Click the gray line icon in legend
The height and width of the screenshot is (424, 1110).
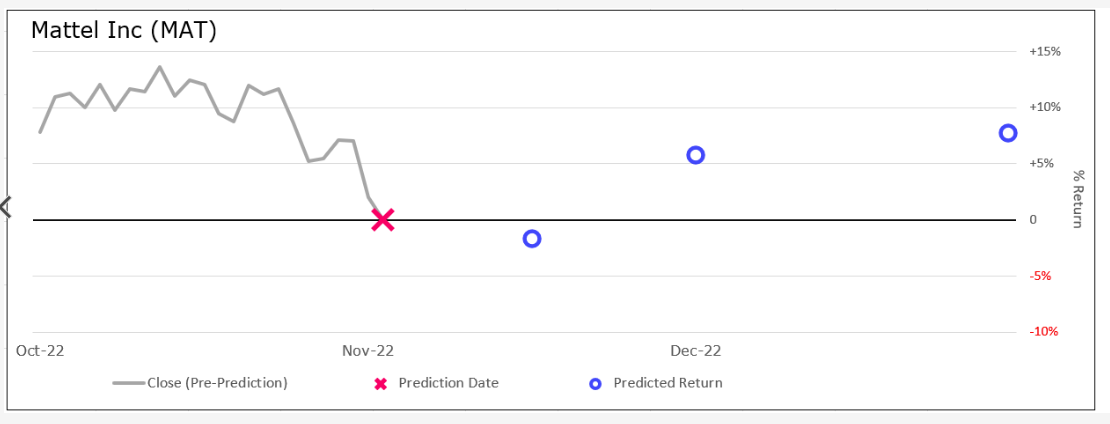[128, 383]
